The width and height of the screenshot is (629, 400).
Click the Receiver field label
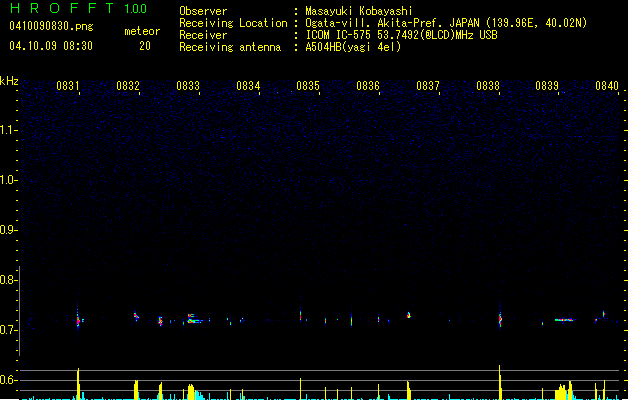pyautogui.click(x=203, y=35)
